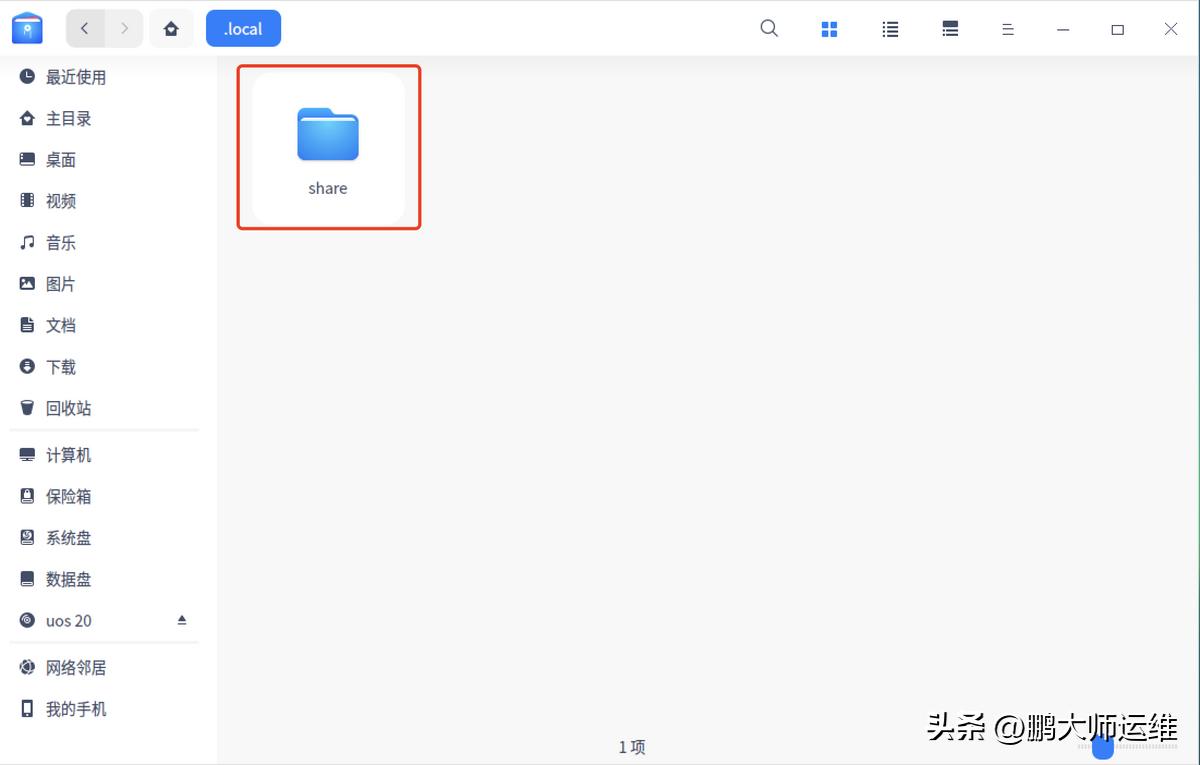Click the eject icon next to uos 20
The width and height of the screenshot is (1200, 765).
(182, 619)
